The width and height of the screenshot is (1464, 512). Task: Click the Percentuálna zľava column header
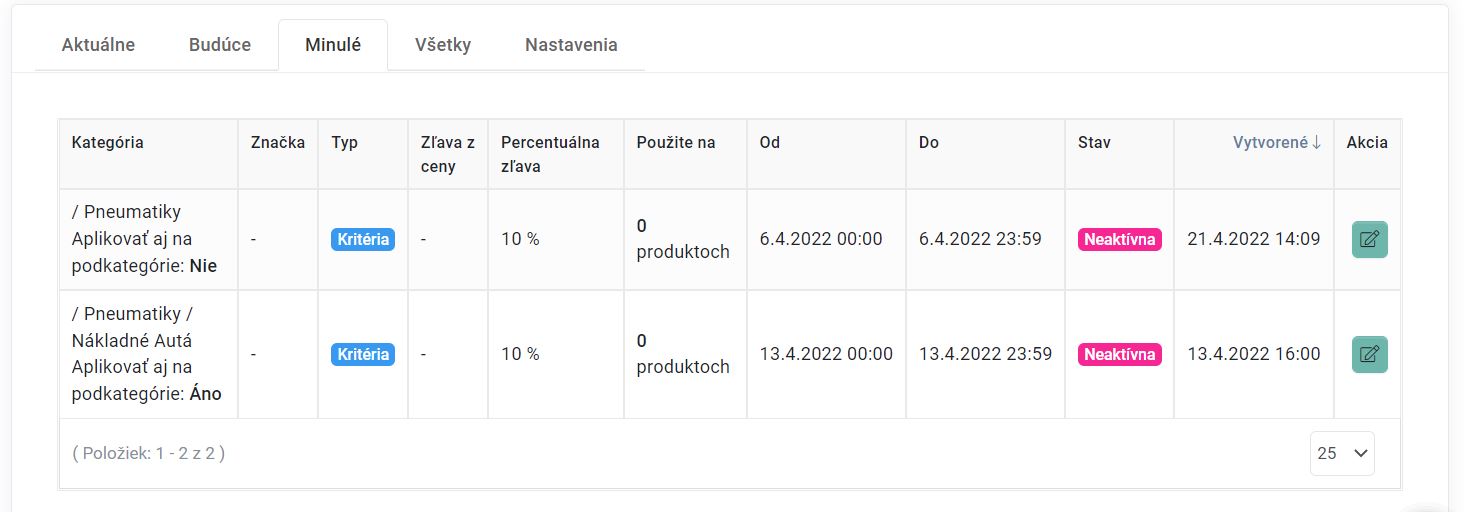click(550, 154)
